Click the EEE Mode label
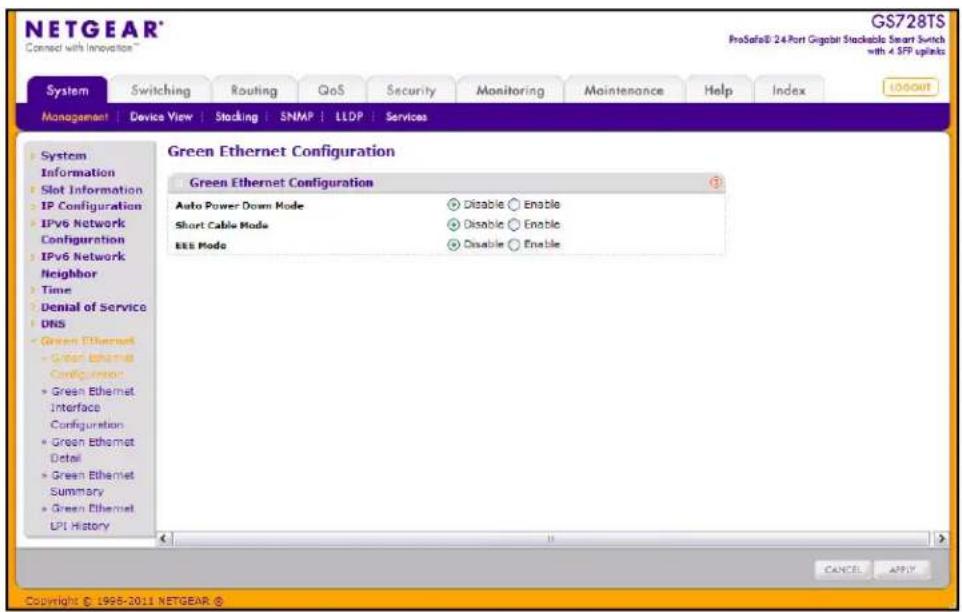 click(201, 245)
